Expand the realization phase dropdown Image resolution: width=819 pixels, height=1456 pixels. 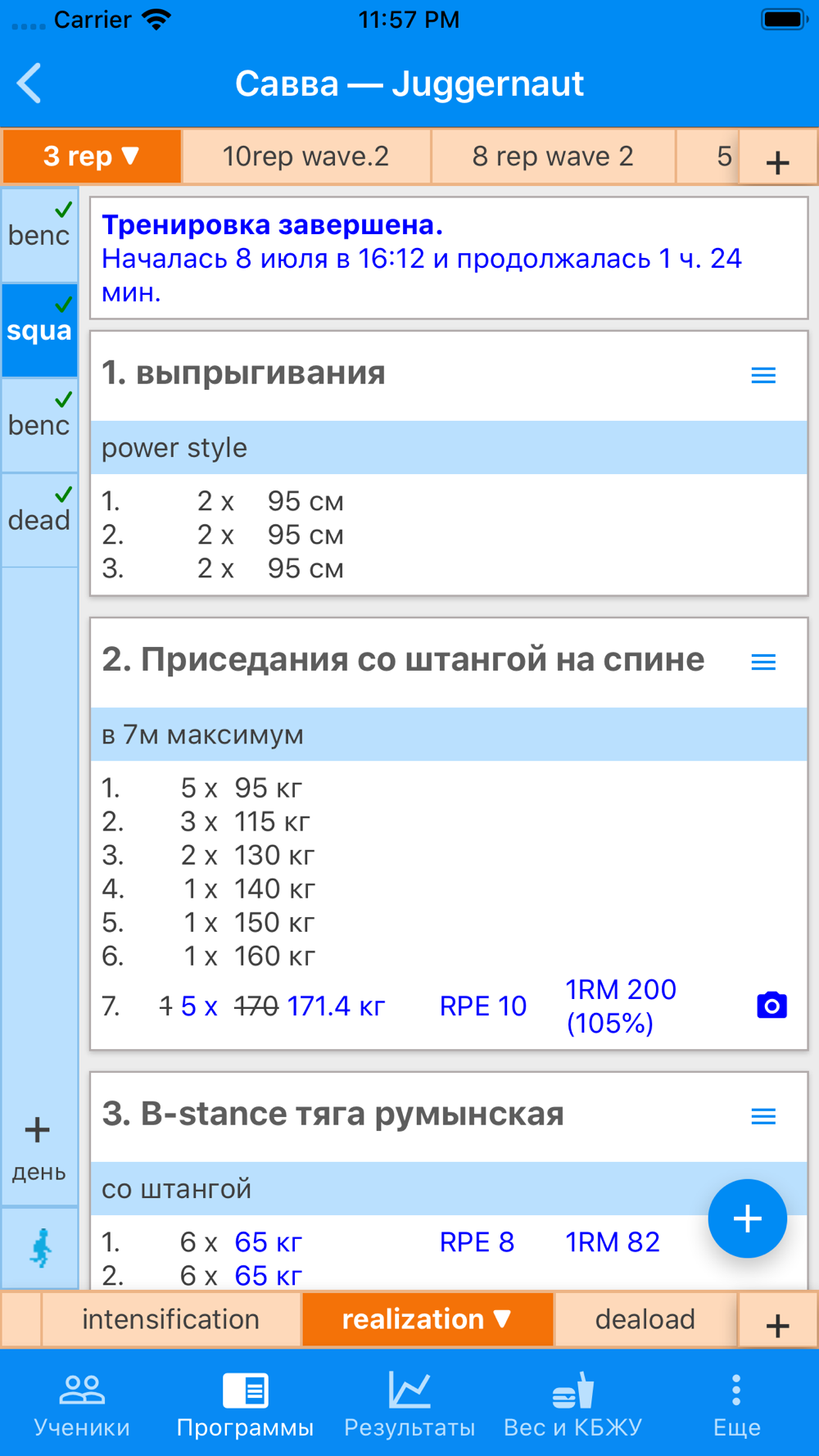pos(427,1319)
